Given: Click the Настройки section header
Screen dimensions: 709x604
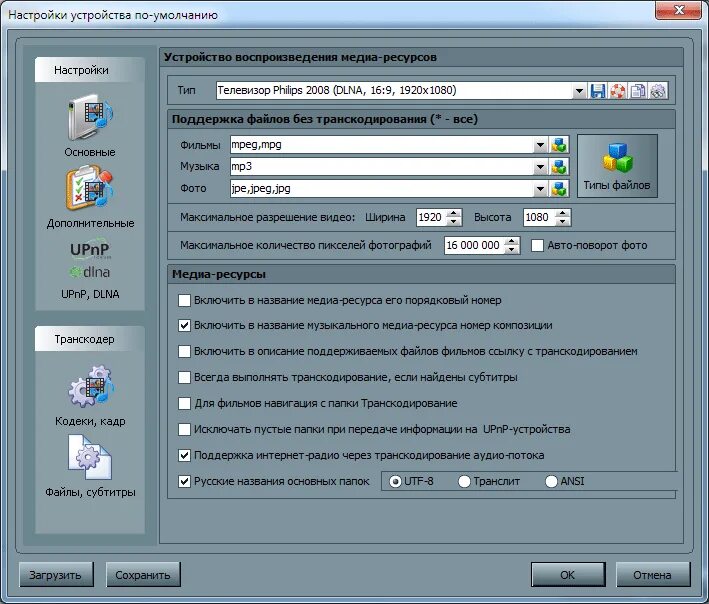Looking at the screenshot, I should pyautogui.click(x=90, y=70).
